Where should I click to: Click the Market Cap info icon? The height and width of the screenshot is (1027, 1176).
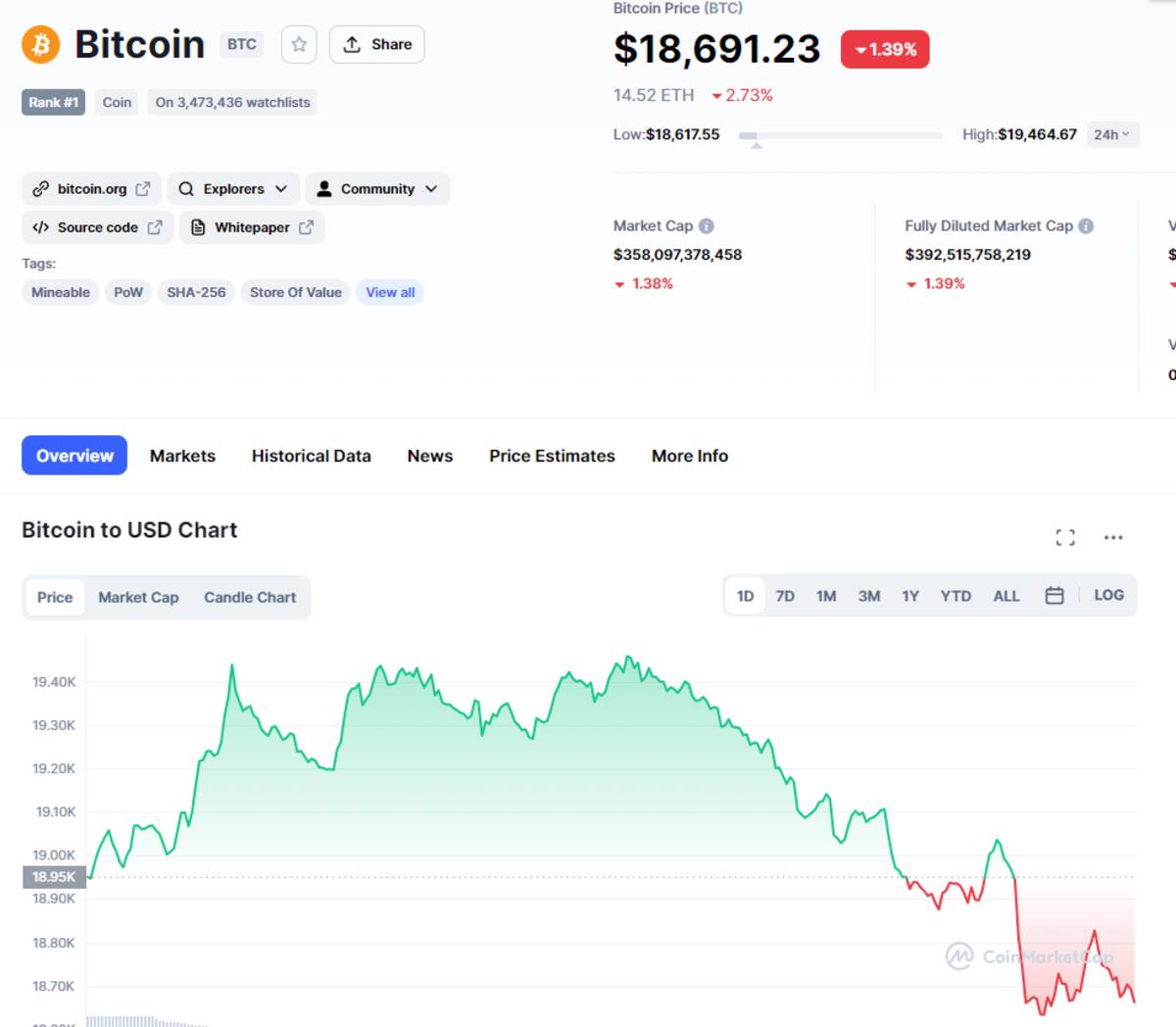pos(707,226)
